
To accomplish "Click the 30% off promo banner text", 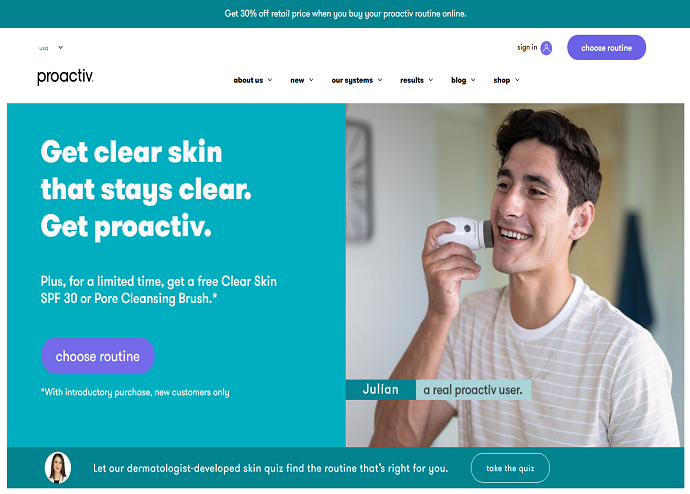I will (x=345, y=14).
